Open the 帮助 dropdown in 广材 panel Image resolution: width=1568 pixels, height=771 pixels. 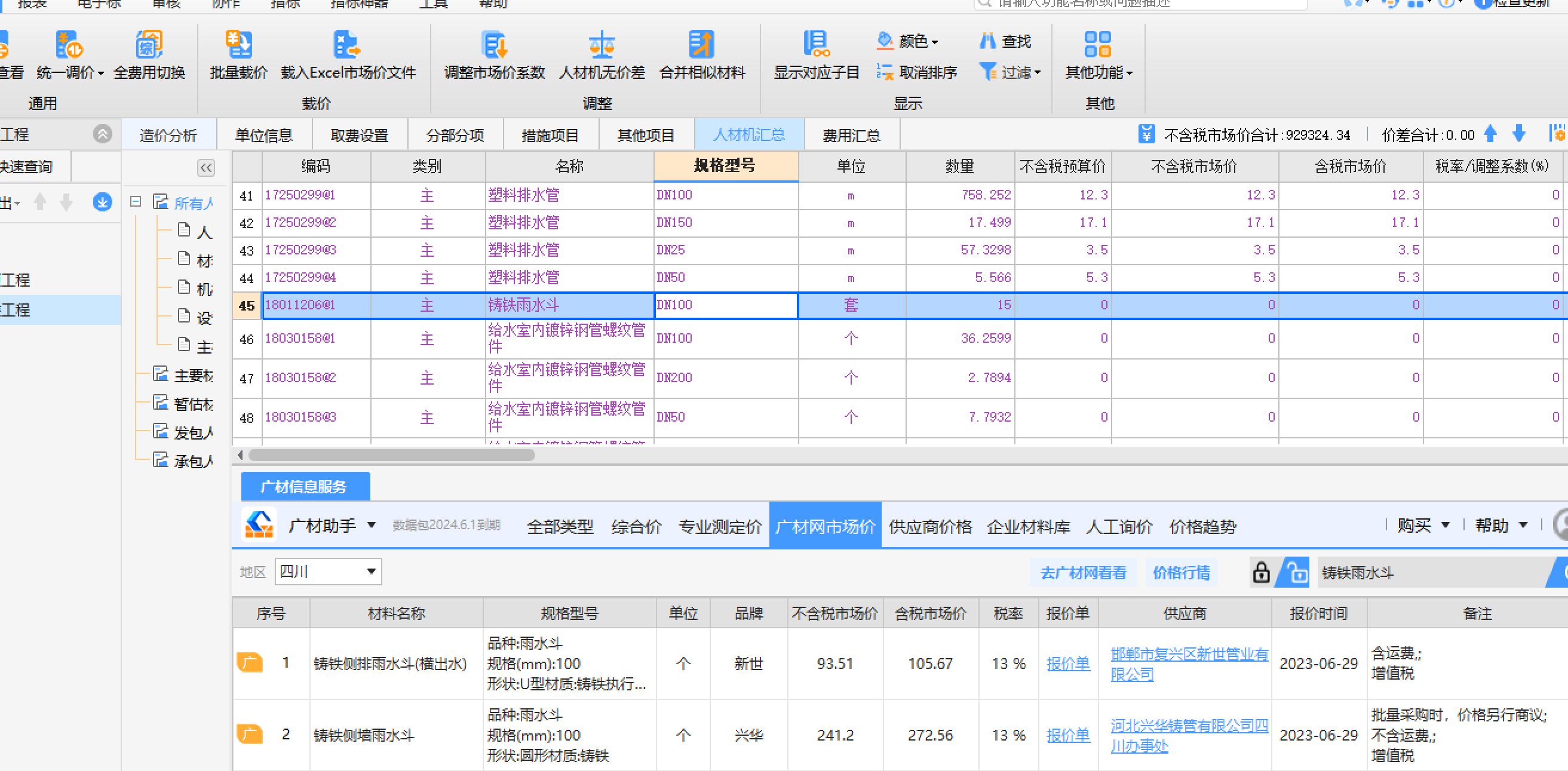(1501, 525)
